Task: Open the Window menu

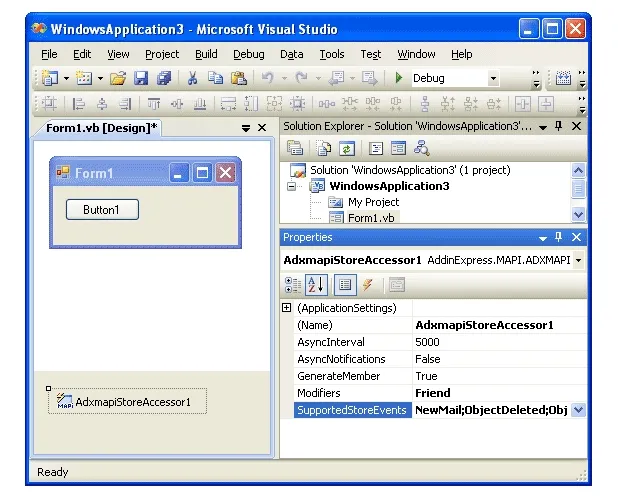Action: [x=416, y=54]
